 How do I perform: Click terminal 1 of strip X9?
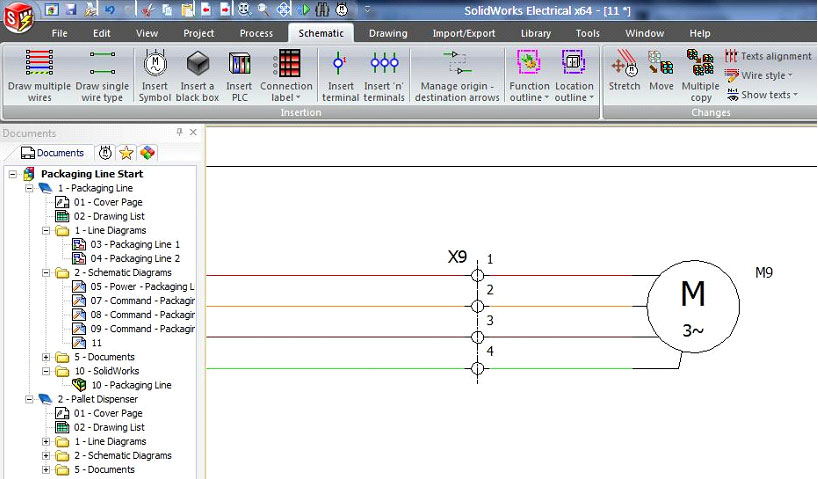477,276
